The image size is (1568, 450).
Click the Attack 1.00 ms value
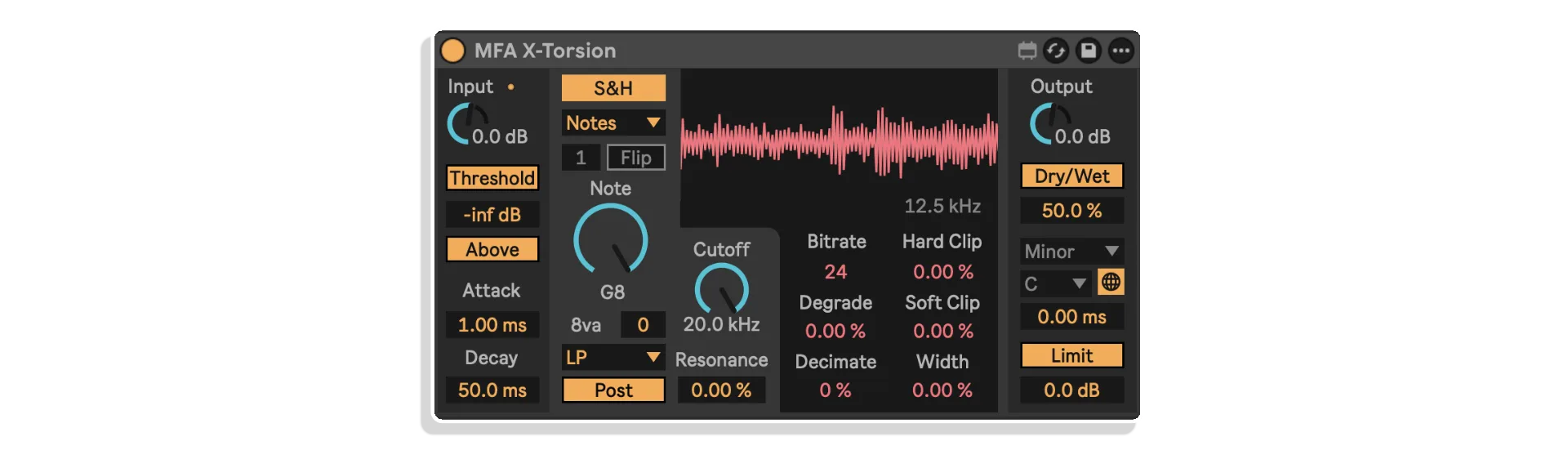coord(492,325)
